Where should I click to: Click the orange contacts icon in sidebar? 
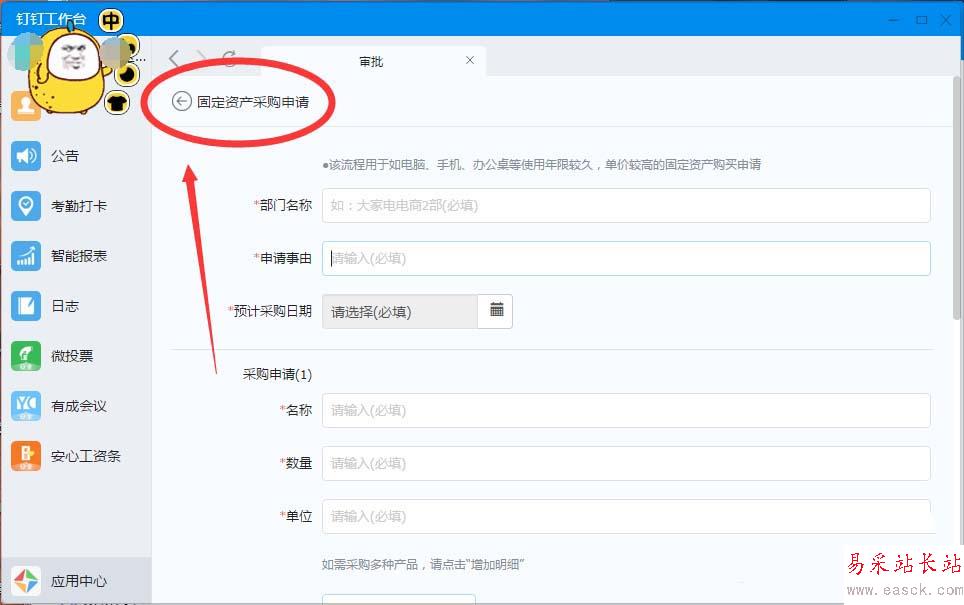(25, 106)
